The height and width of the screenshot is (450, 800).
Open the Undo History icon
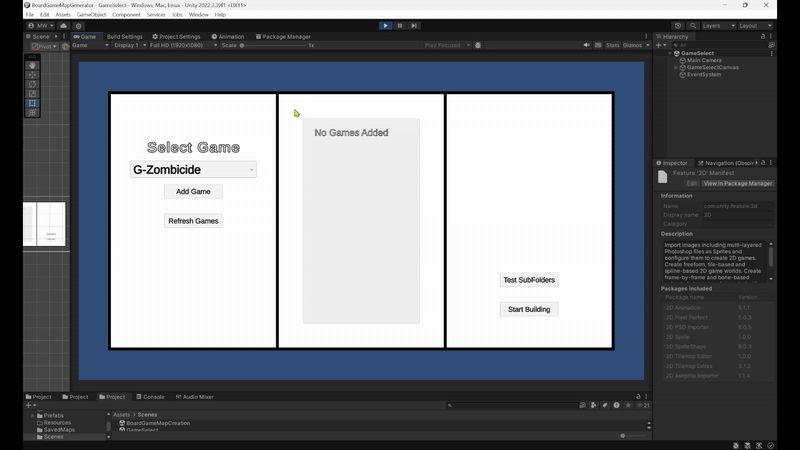tap(678, 25)
